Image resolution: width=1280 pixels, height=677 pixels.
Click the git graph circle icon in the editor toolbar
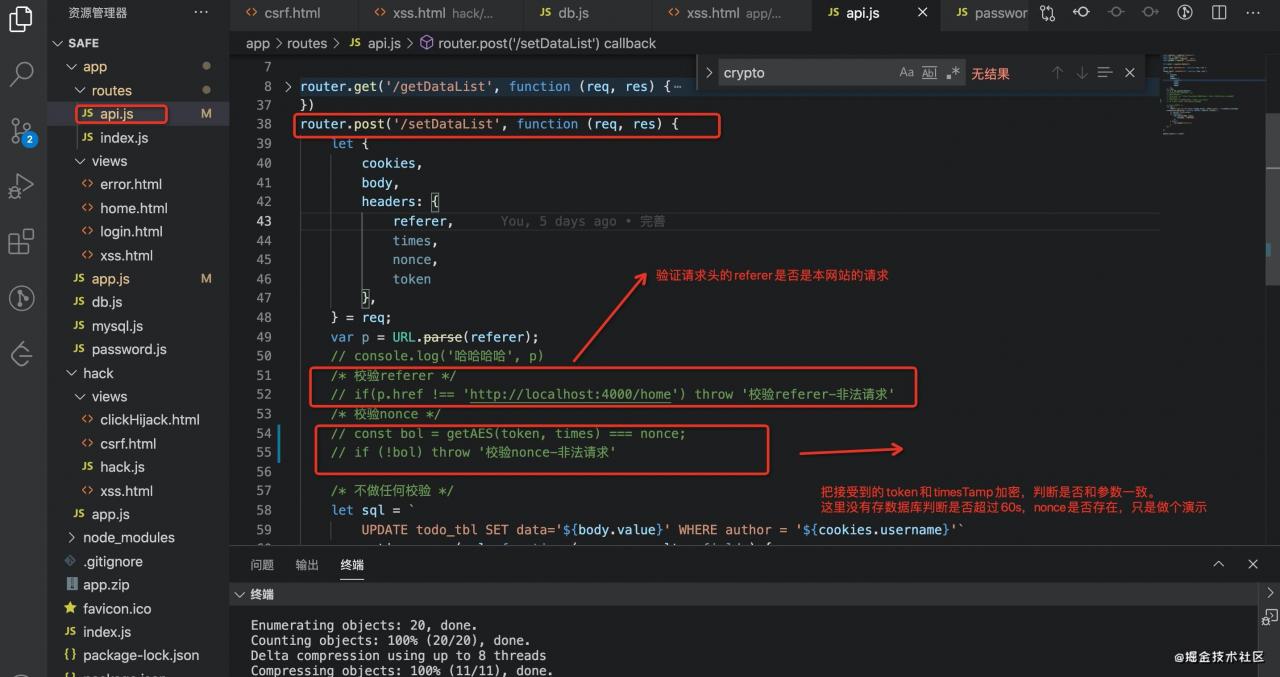click(1185, 13)
